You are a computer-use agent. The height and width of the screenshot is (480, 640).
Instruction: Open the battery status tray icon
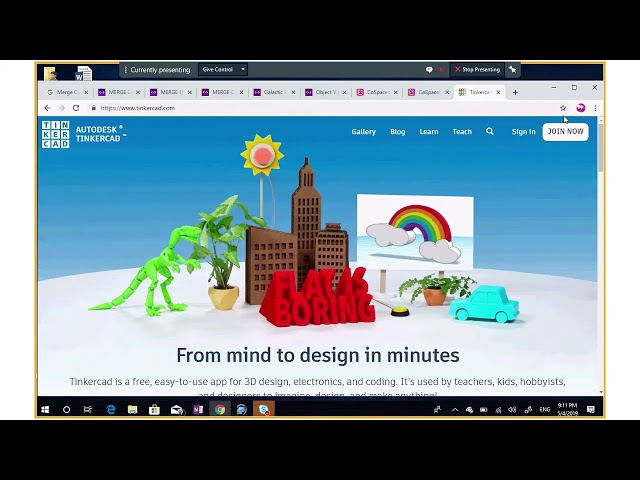pyautogui.click(x=484, y=410)
